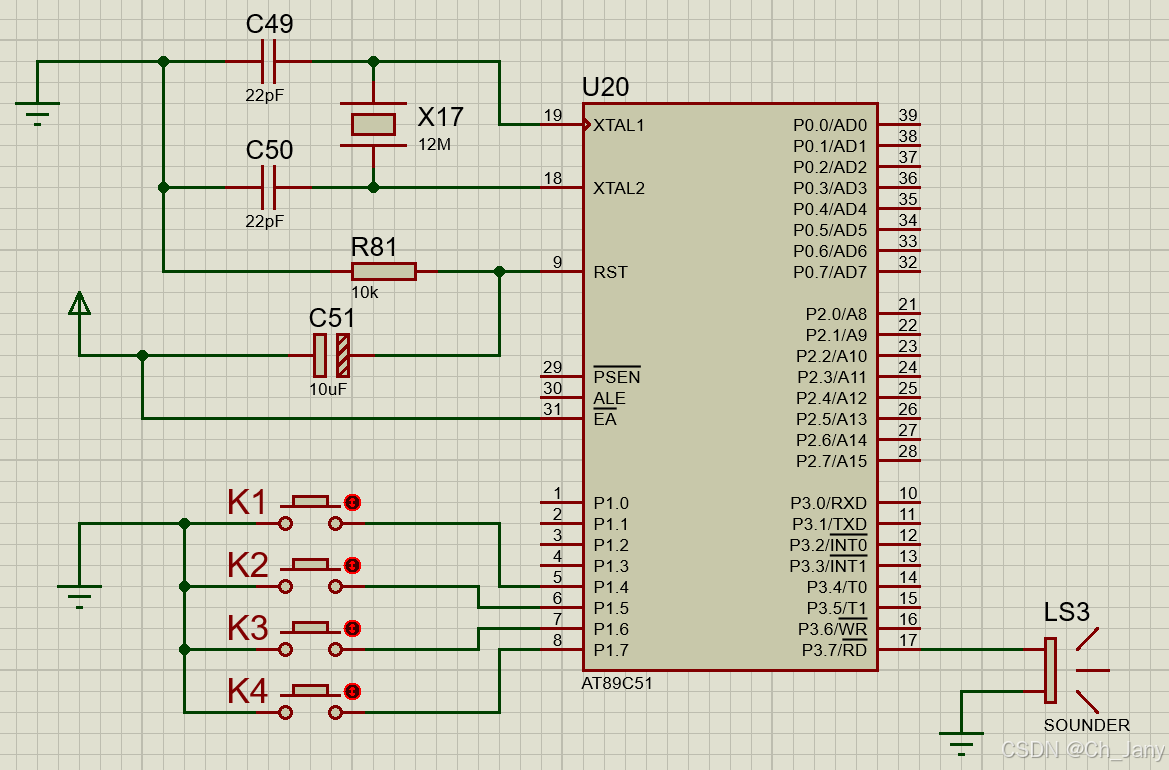Viewport: 1169px width, 770px height.
Task: Click pin number 19 at XTAL1
Action: 552,116
